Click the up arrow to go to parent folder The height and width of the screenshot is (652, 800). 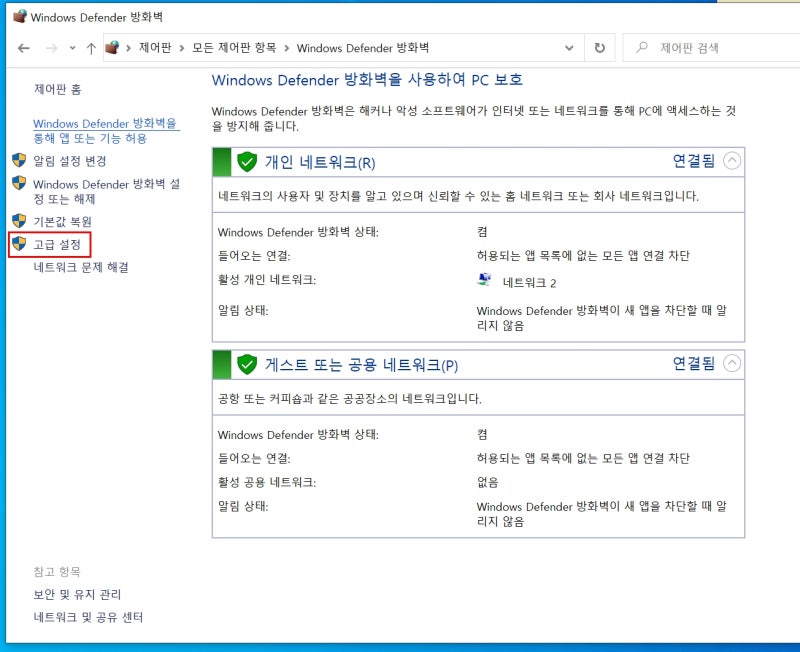pos(93,47)
